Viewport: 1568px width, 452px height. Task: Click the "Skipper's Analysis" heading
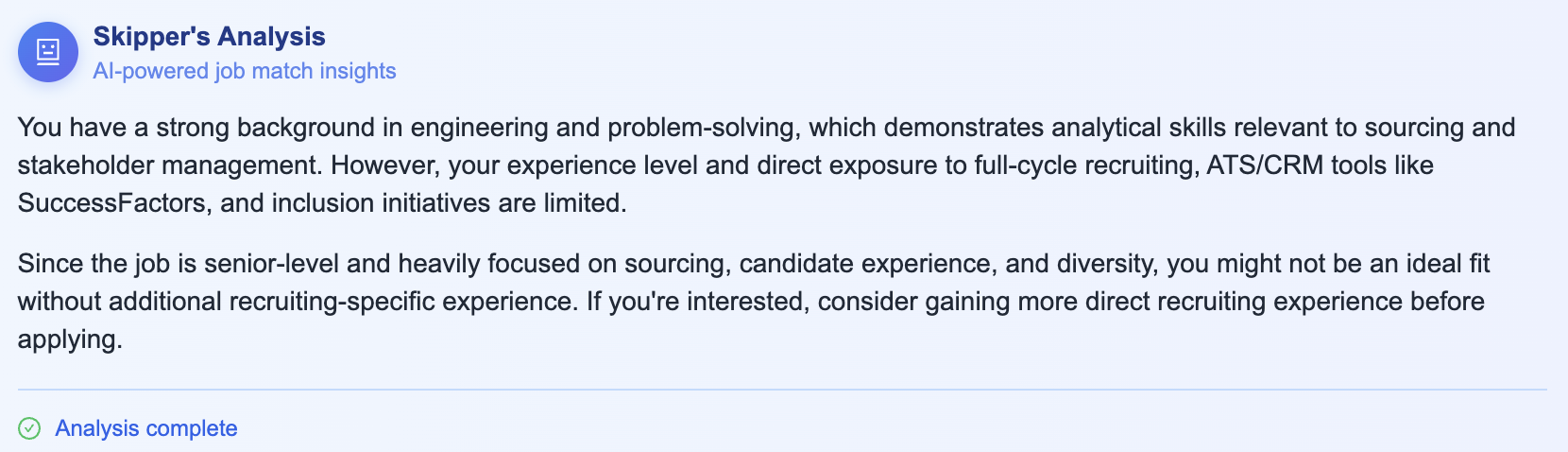[x=209, y=36]
